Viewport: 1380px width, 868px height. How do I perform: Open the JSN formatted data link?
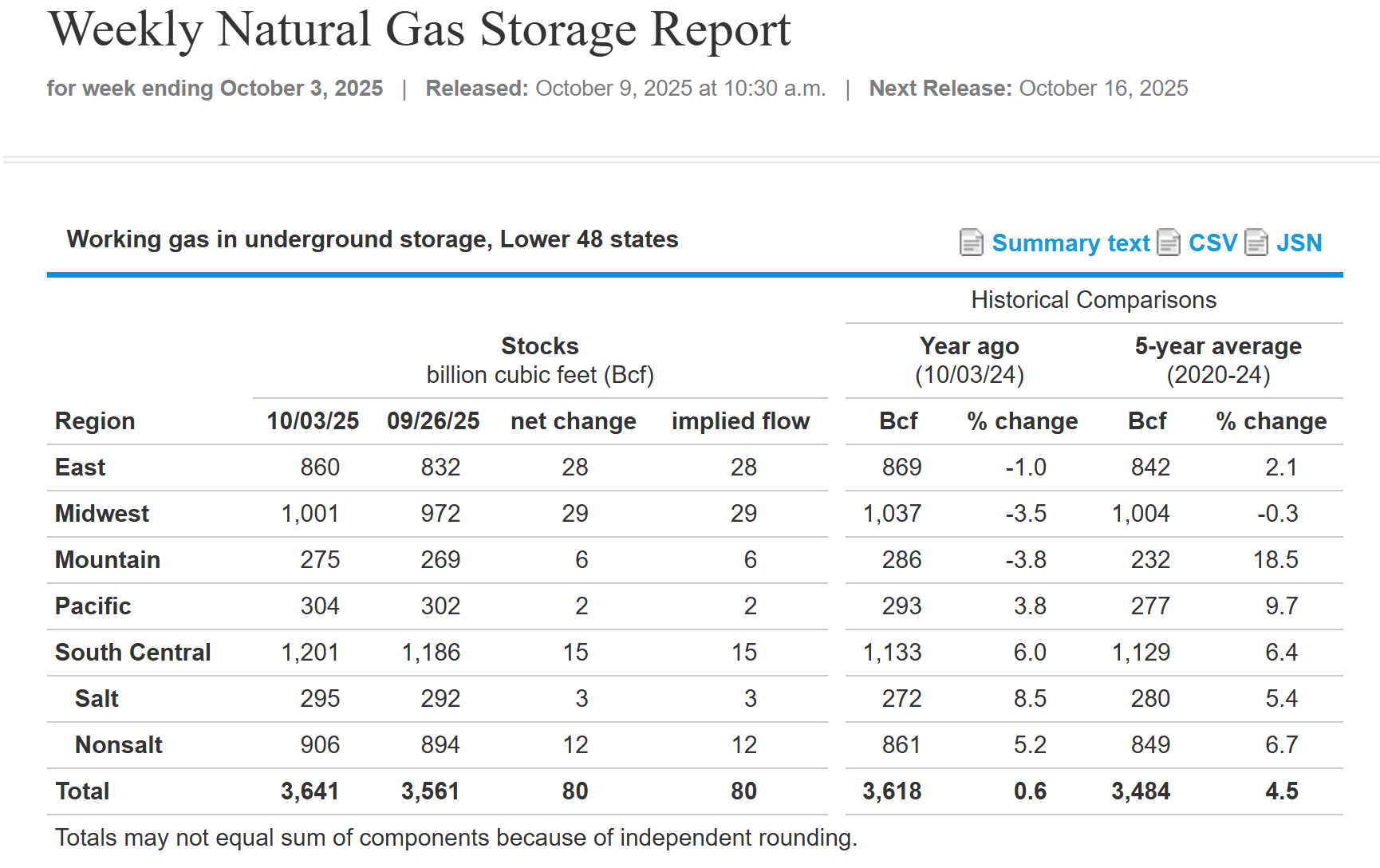tap(1300, 243)
